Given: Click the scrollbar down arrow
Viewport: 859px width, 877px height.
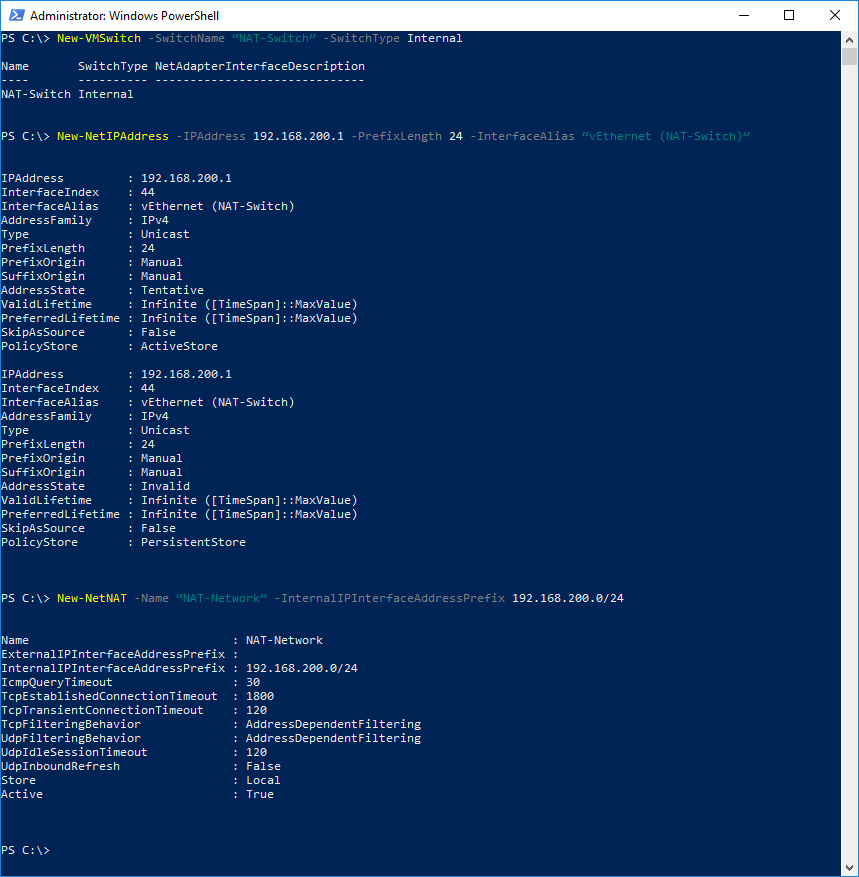Looking at the screenshot, I should (x=849, y=869).
